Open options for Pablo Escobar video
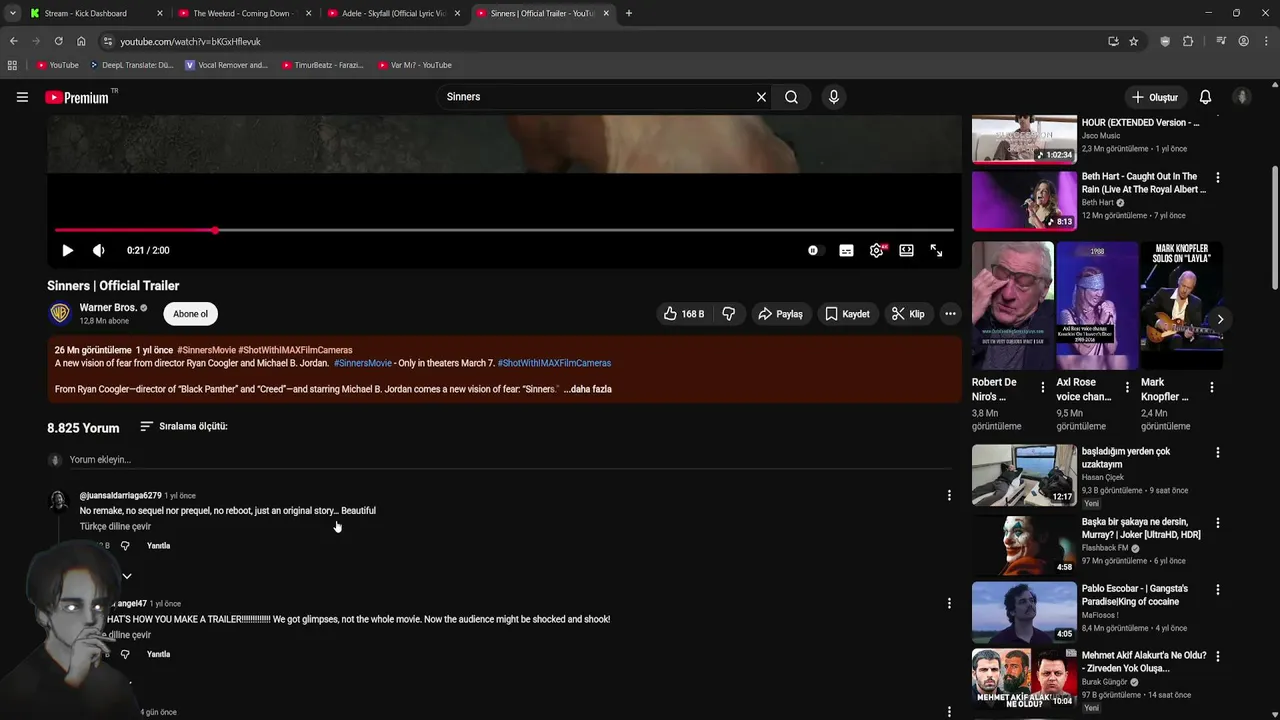1280x720 pixels. pyautogui.click(x=1217, y=590)
